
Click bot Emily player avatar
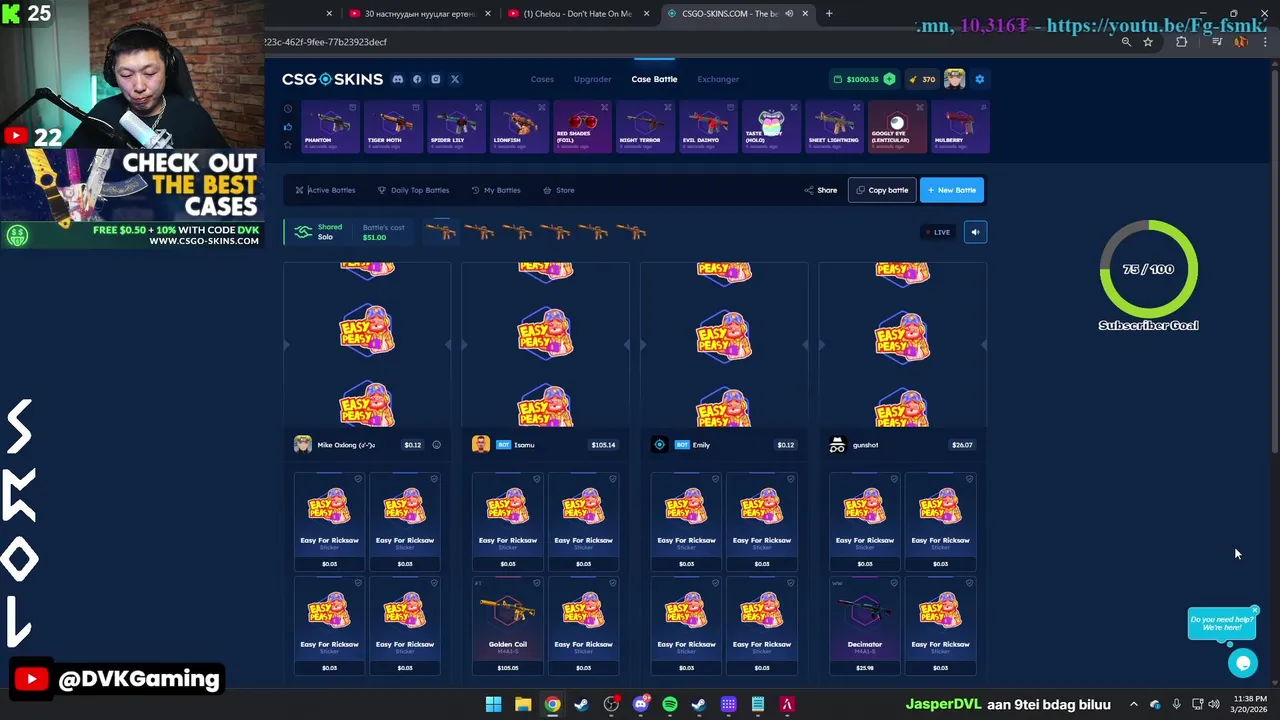(659, 445)
